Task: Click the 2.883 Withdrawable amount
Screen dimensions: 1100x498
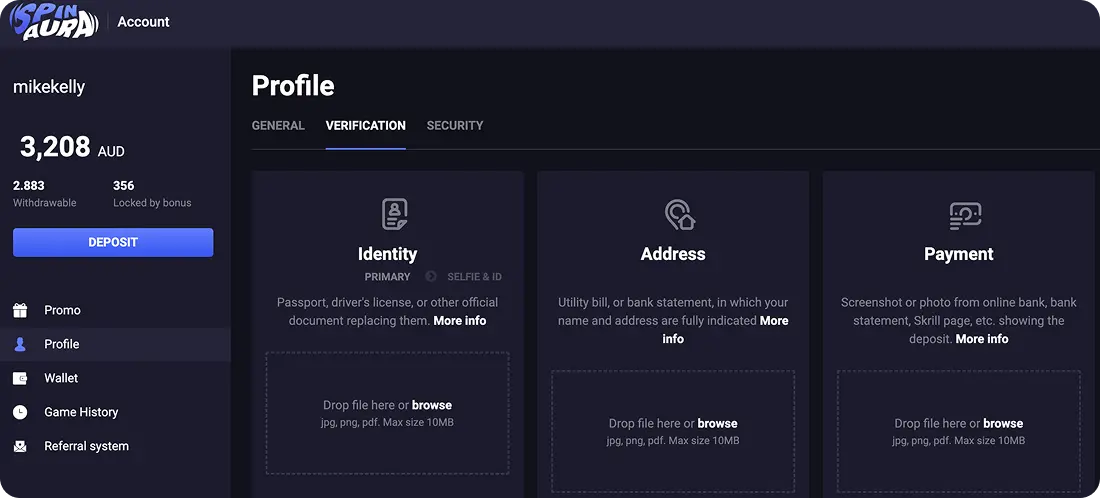Action: [x=29, y=186]
